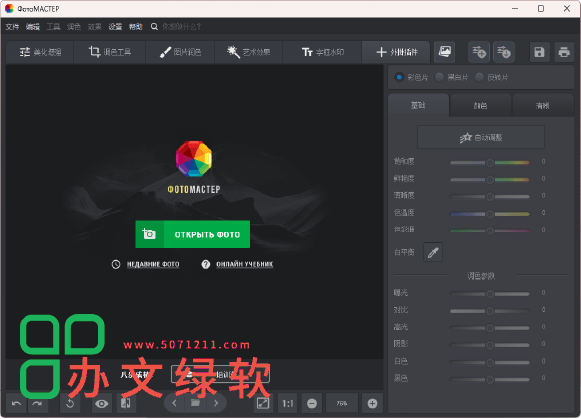Click the auto-adjust button with star icon
The width and height of the screenshot is (581, 419).
(481, 137)
